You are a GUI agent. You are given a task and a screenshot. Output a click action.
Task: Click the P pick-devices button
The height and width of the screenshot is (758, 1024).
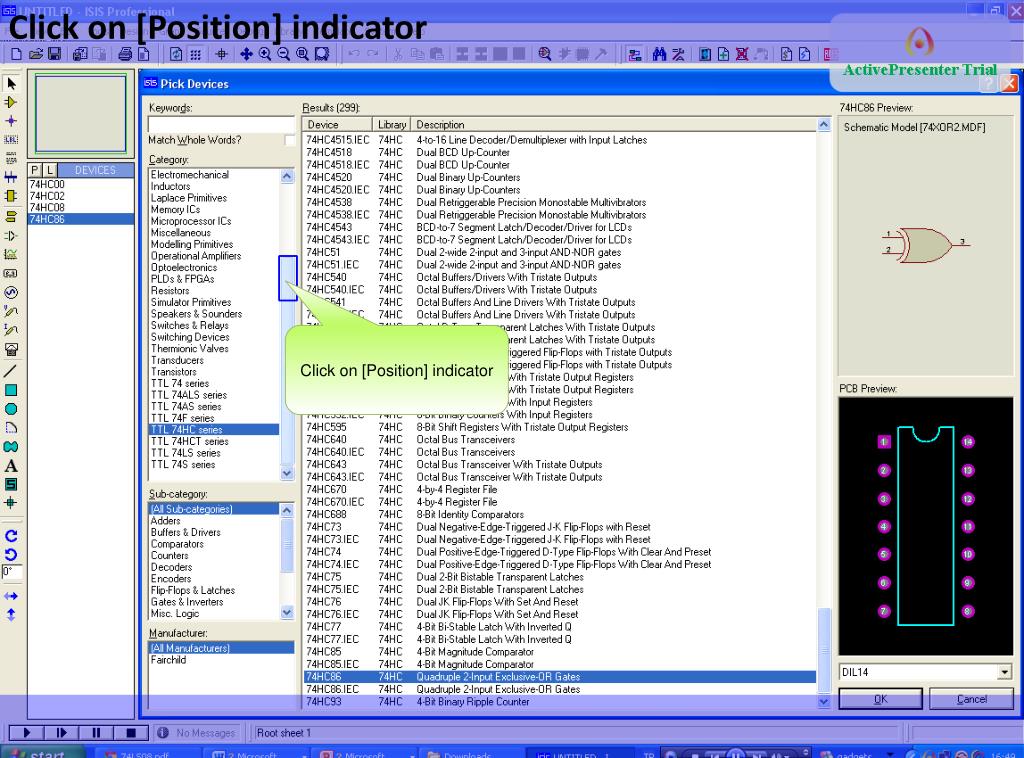[35, 170]
